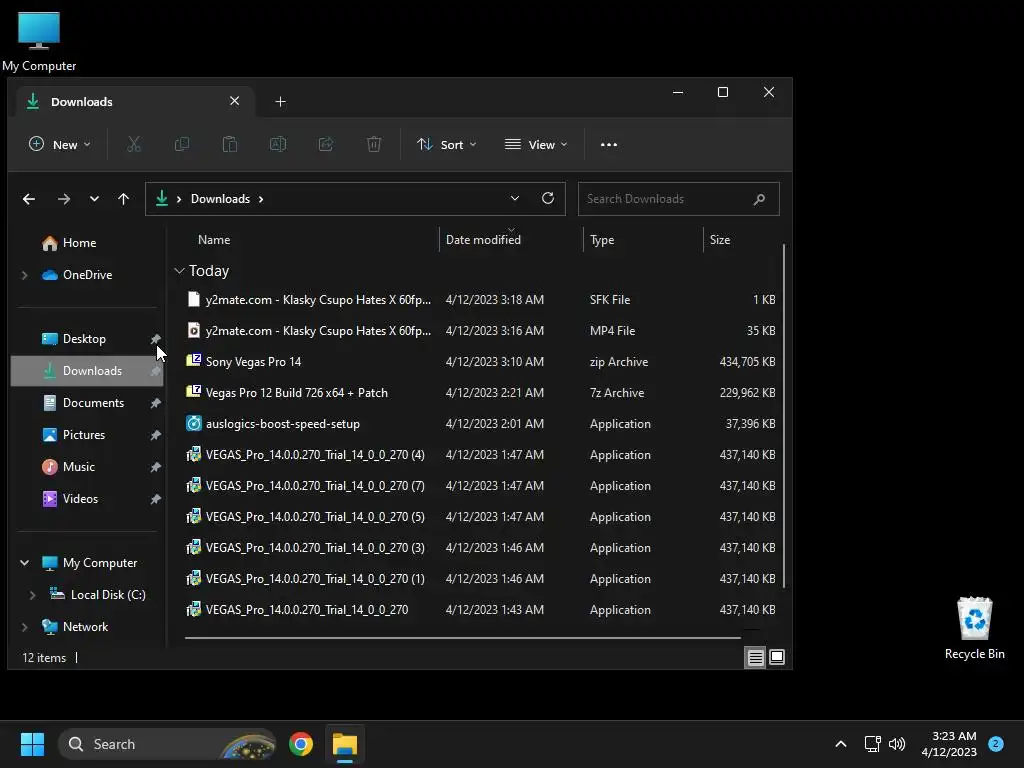Click the Rename icon in toolbar
This screenshot has height=768, width=1024.
(278, 144)
